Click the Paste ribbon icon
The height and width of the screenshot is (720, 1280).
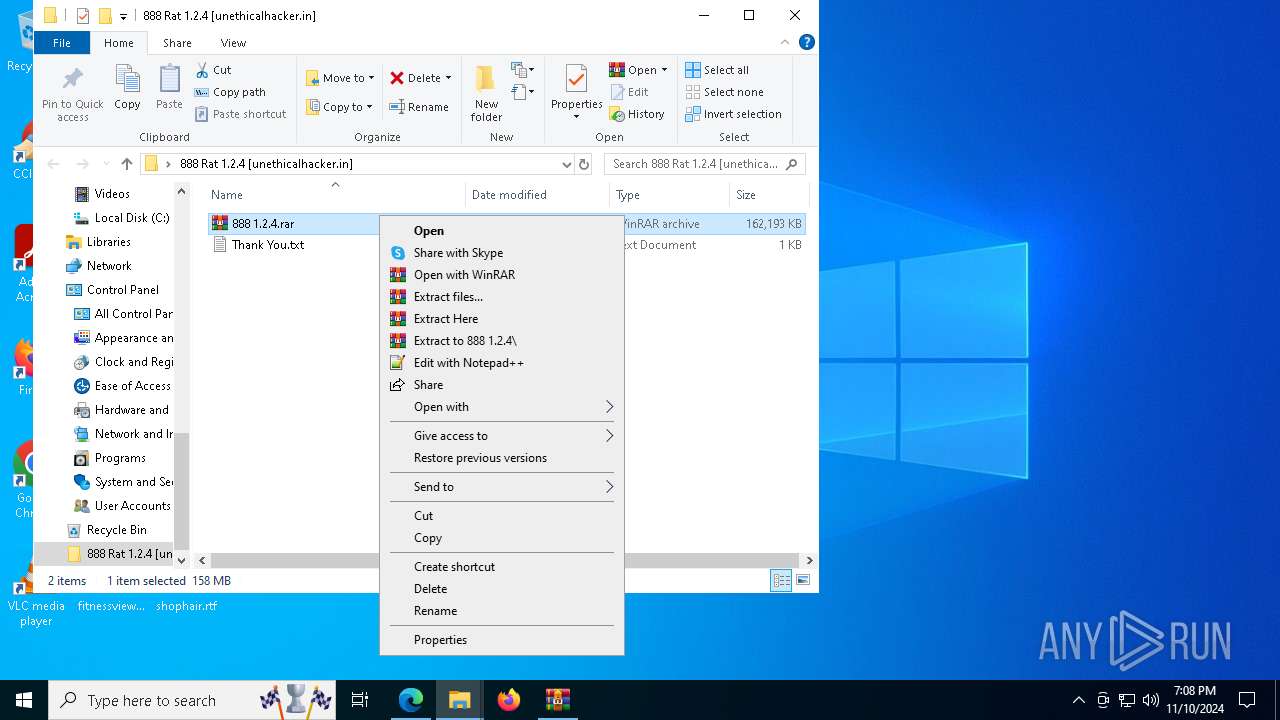click(169, 88)
